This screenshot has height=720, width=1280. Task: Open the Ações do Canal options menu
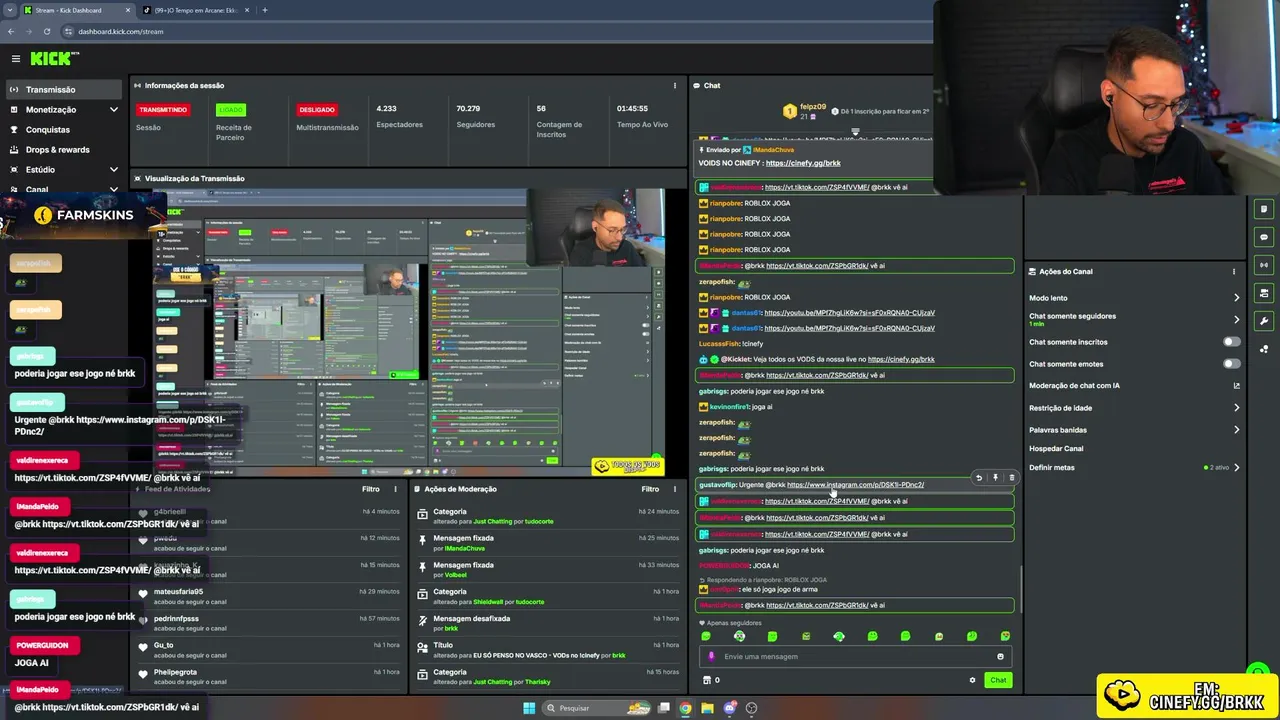coord(1234,271)
